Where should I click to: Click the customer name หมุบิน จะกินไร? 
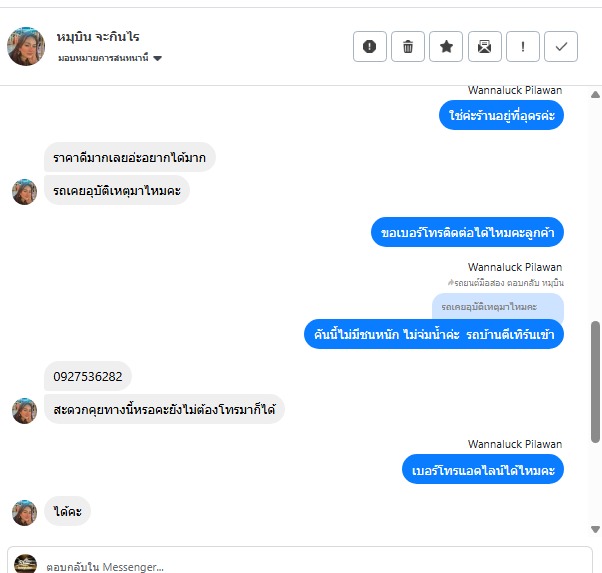(98, 37)
